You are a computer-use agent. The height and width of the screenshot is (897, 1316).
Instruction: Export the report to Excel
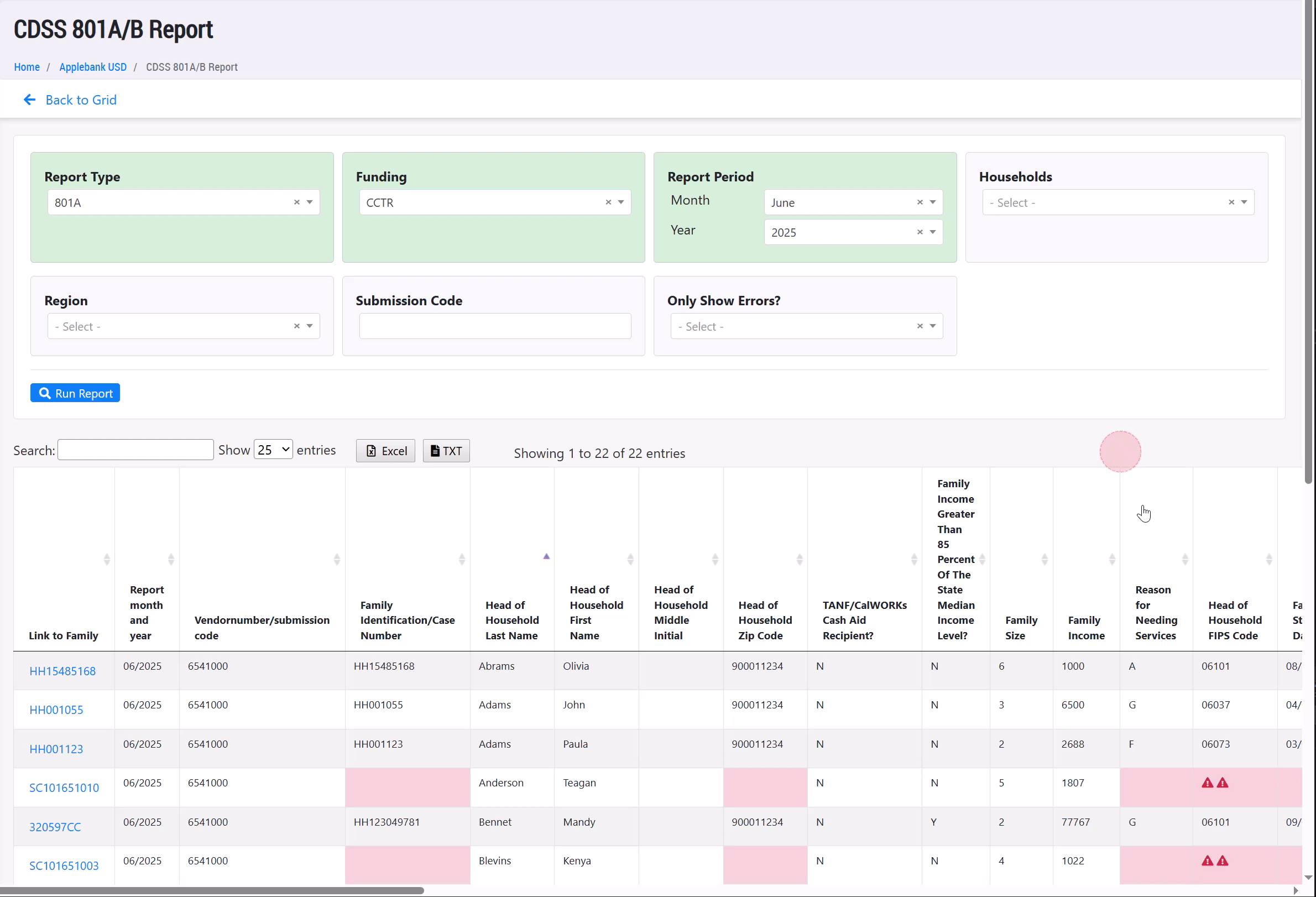tap(385, 451)
